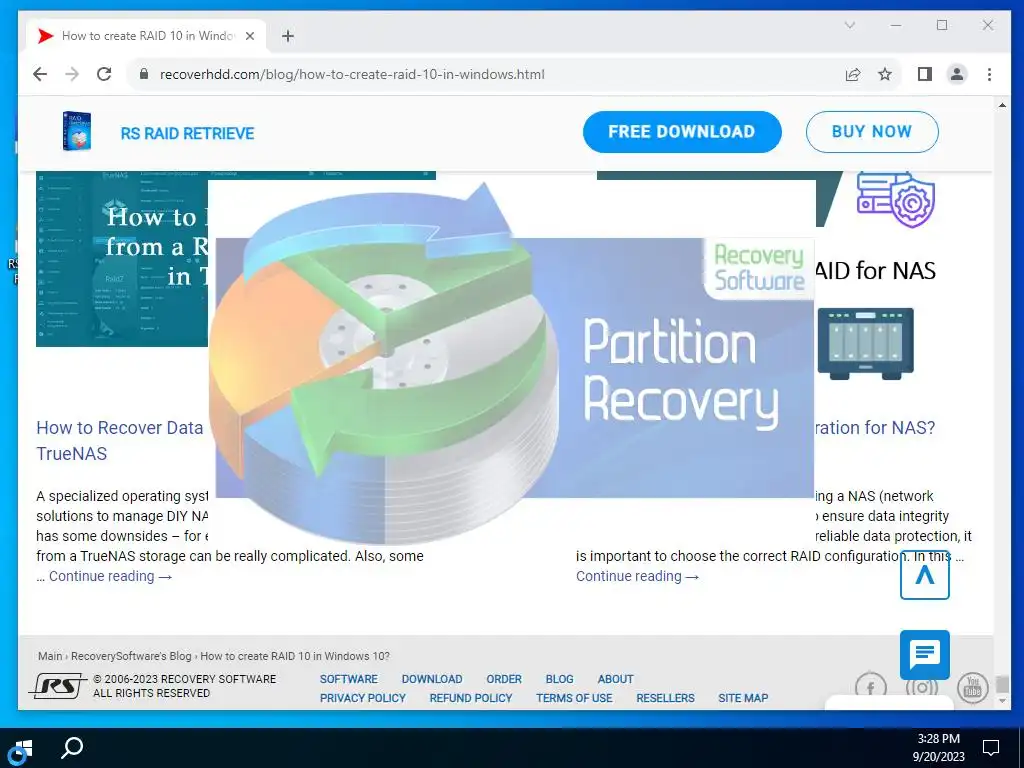The image size is (1024, 768).
Task: Open DOWNLOAD in the footer menu
Action: (432, 679)
